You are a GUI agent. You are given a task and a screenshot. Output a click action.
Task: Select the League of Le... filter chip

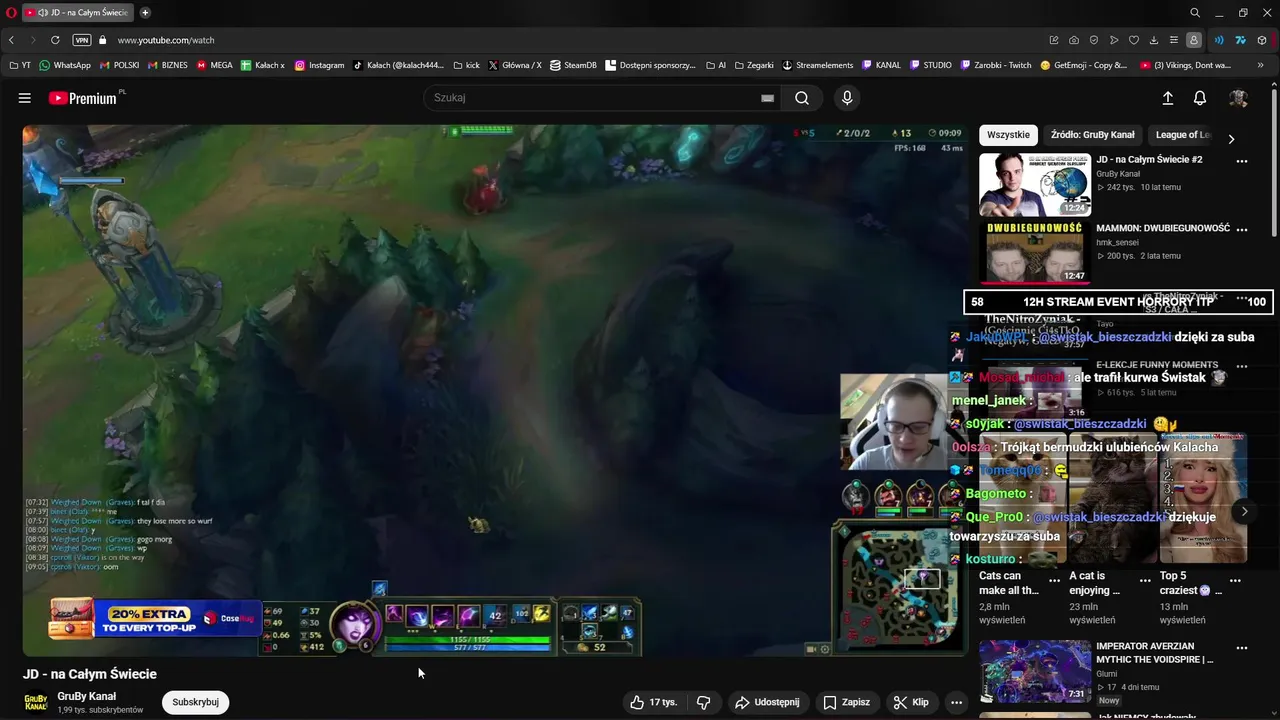coord(1182,135)
